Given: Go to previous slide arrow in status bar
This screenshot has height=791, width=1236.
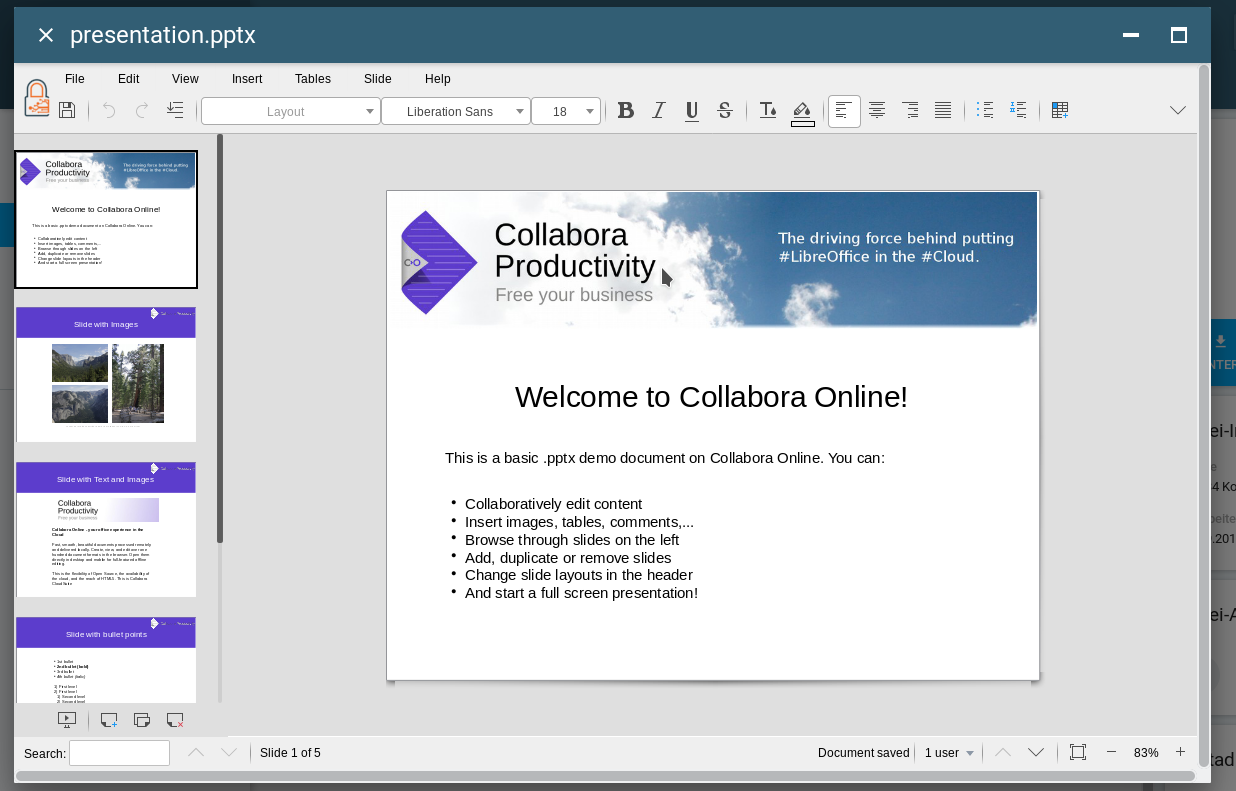Looking at the screenshot, I should click(1003, 752).
